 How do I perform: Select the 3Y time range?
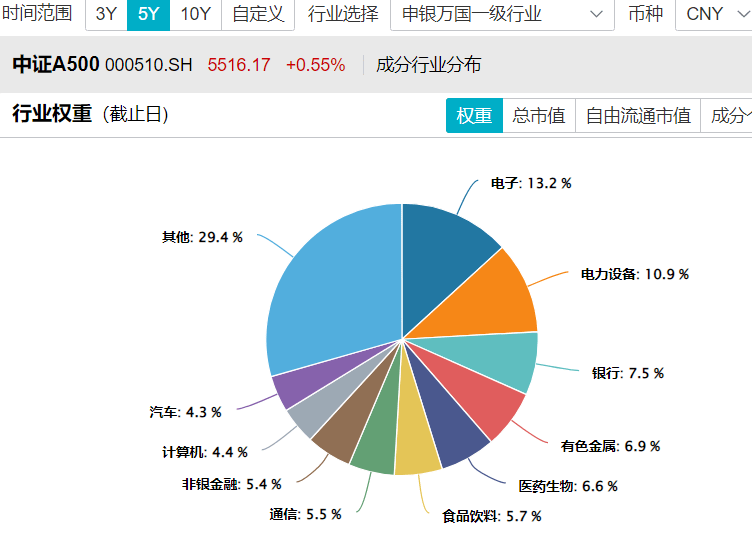[x=106, y=14]
